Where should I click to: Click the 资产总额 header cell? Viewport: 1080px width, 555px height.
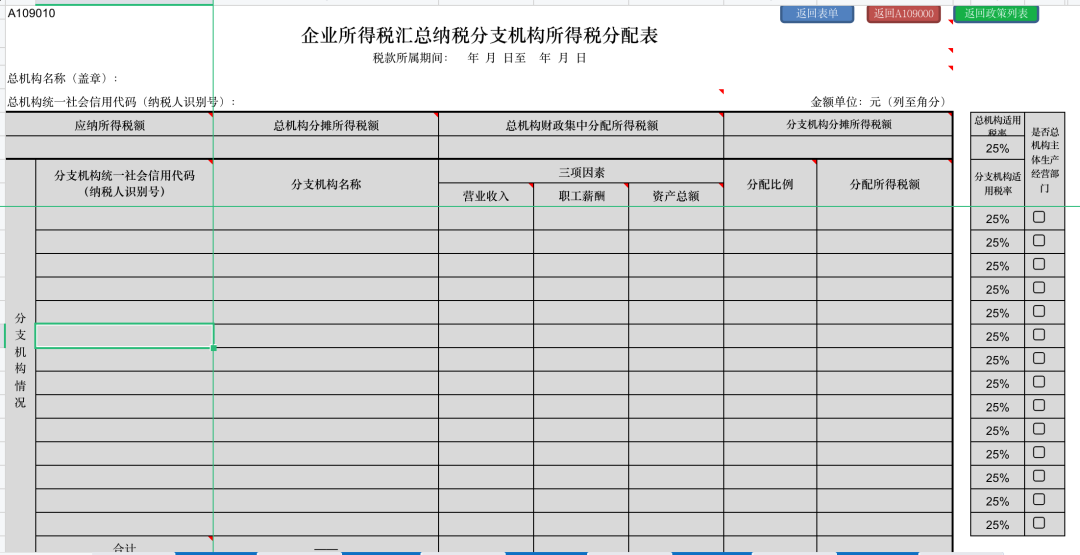pos(675,196)
